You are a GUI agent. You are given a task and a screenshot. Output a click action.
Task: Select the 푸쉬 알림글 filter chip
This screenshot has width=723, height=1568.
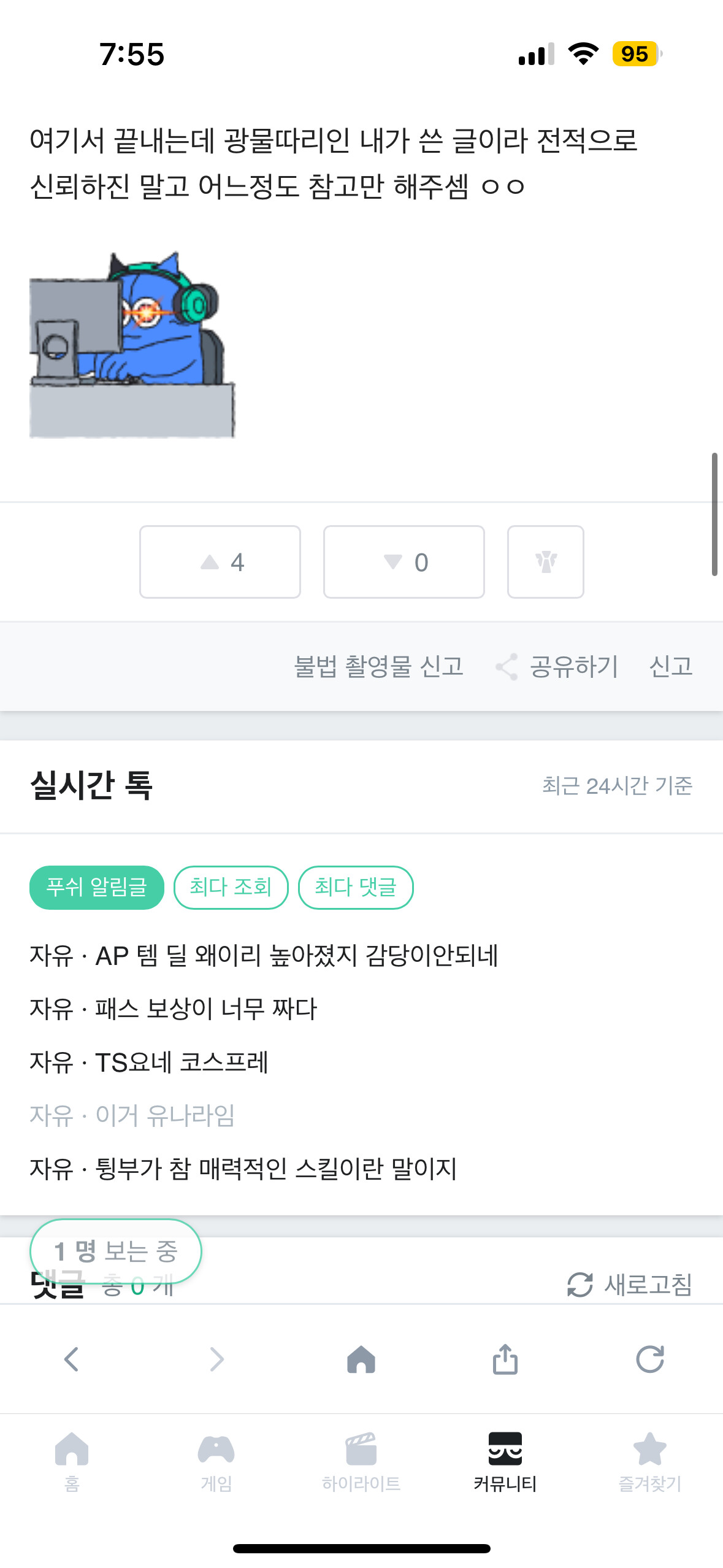[x=97, y=887]
